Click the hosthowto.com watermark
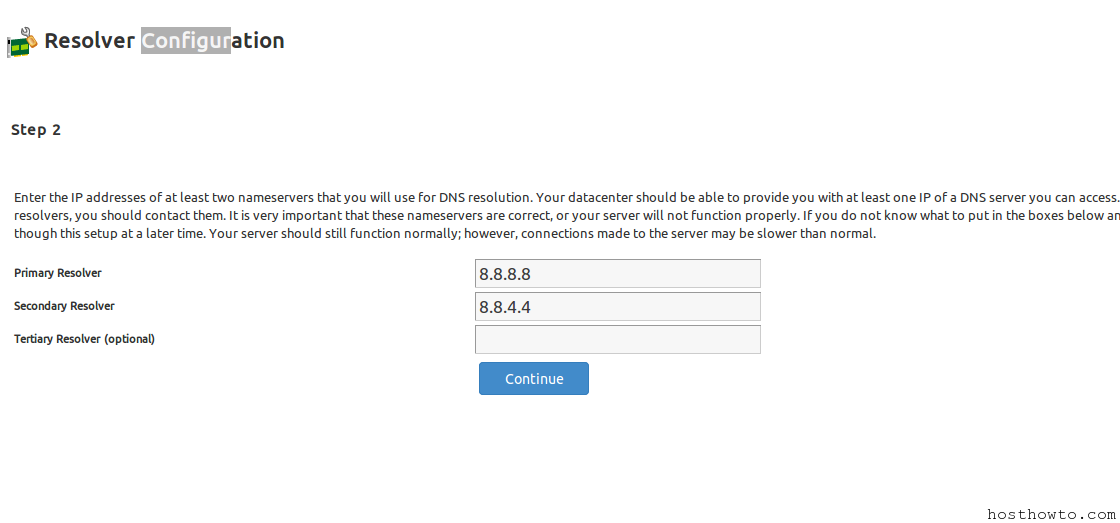This screenshot has height=523, width=1120. (1051, 514)
